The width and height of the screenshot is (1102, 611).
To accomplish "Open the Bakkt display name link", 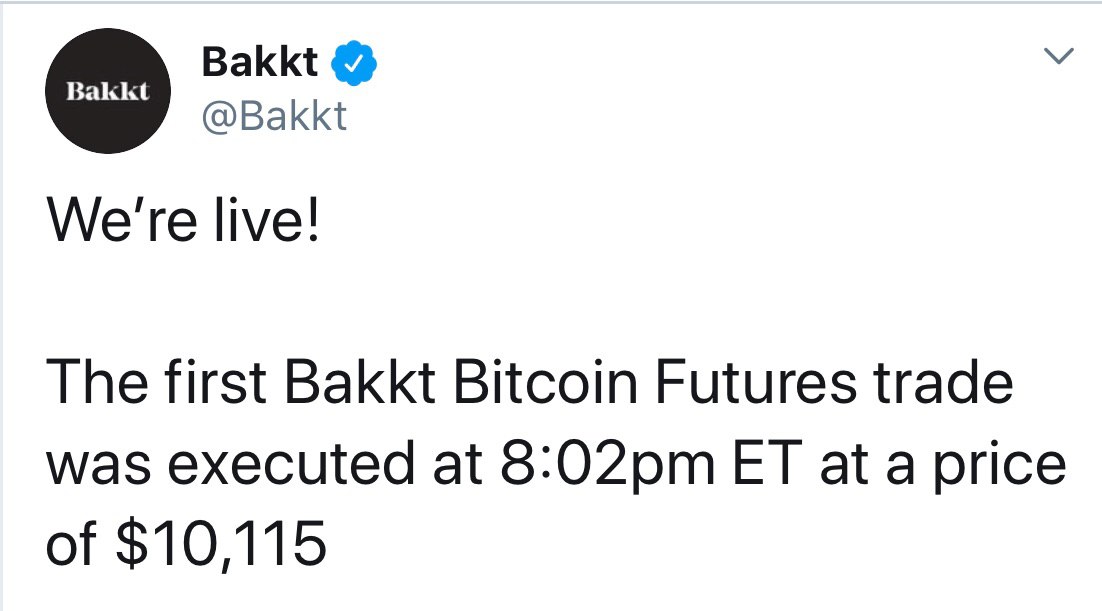I will click(260, 64).
